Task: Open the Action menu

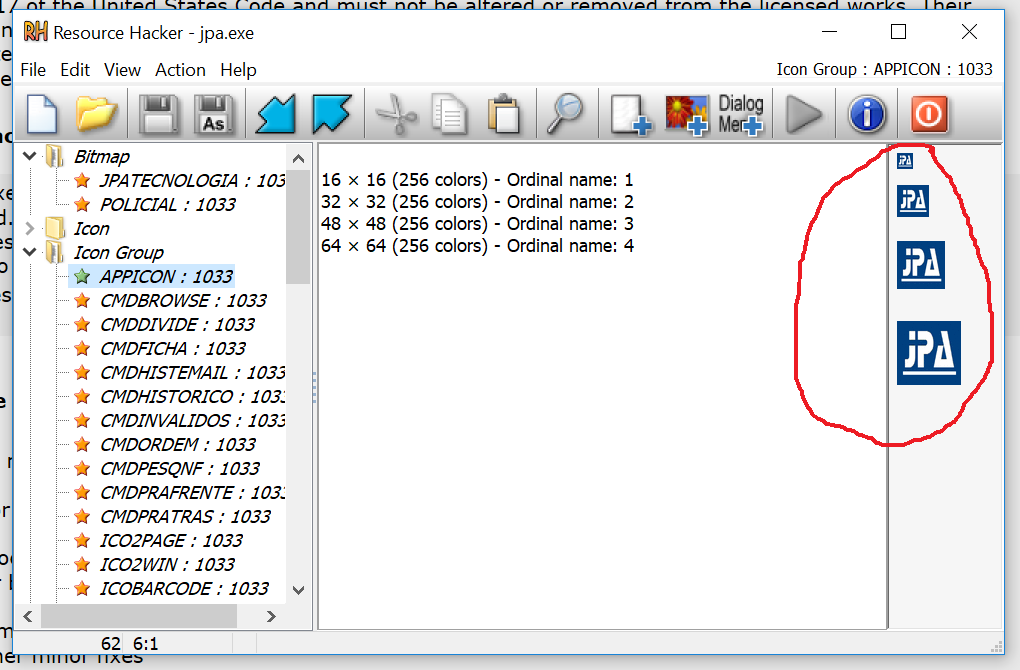Action: pos(180,70)
